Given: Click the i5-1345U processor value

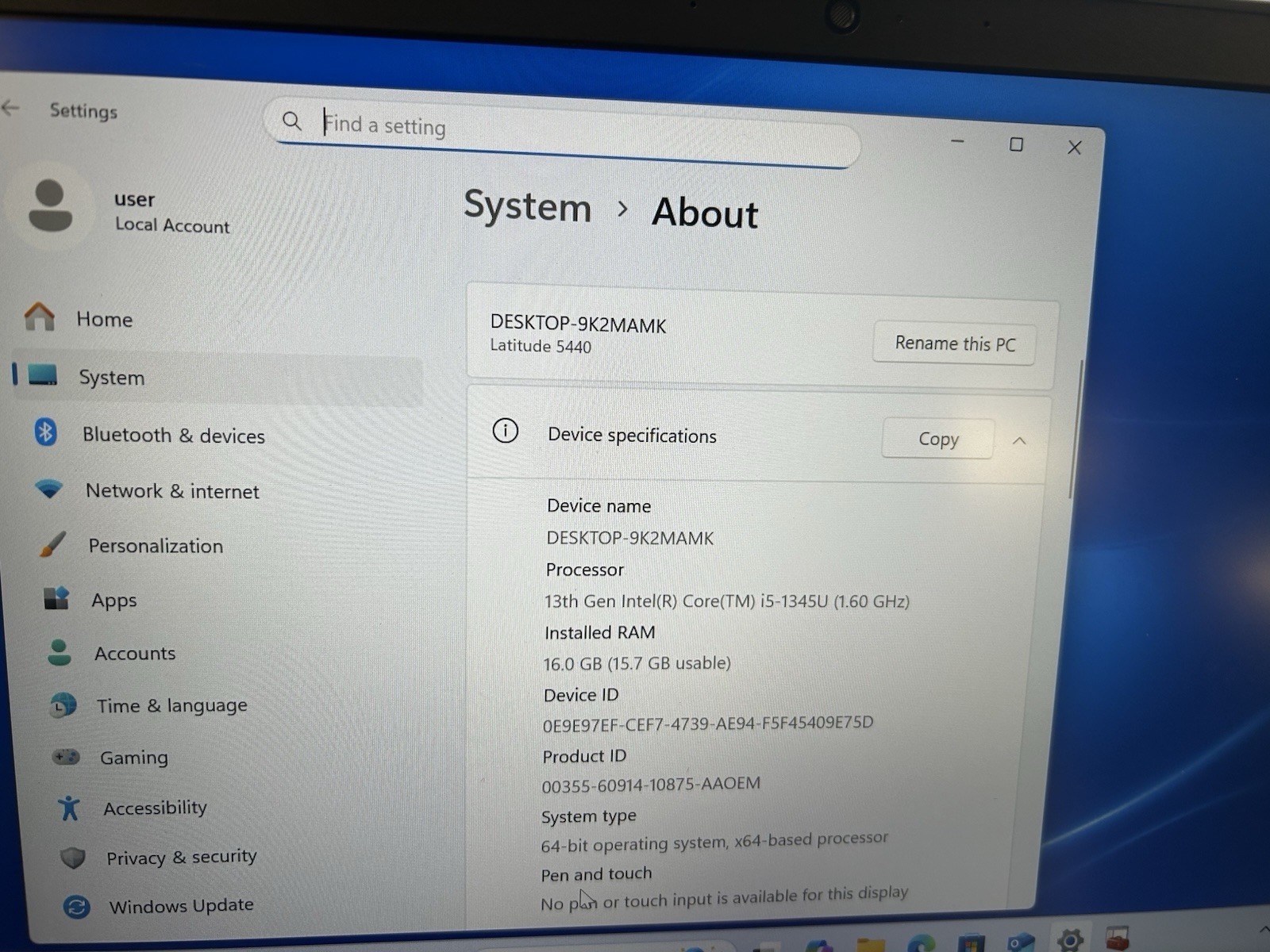Looking at the screenshot, I should point(726,601).
